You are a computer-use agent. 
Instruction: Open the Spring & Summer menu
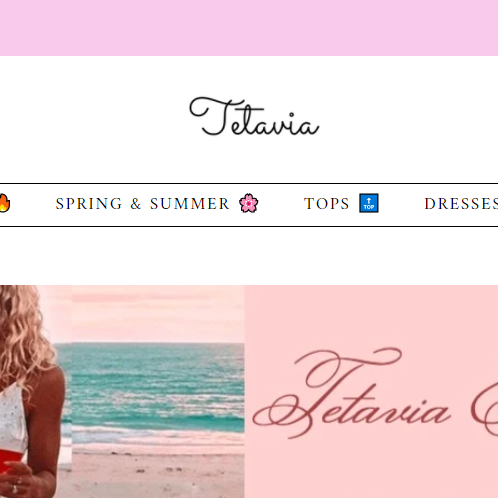[143, 204]
